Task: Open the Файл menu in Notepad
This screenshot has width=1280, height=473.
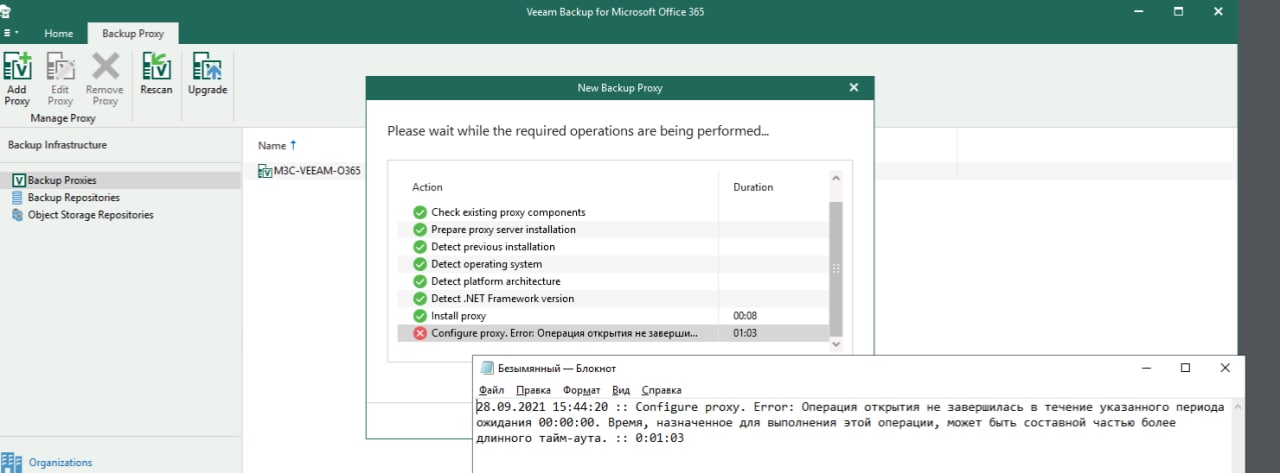Action: point(491,390)
